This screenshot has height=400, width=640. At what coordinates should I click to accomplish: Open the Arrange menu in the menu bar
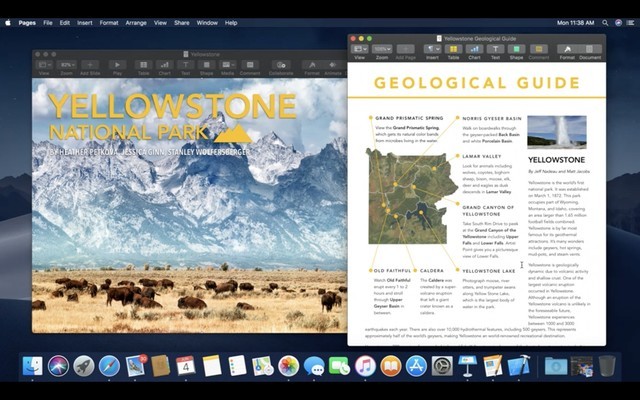[x=136, y=22]
